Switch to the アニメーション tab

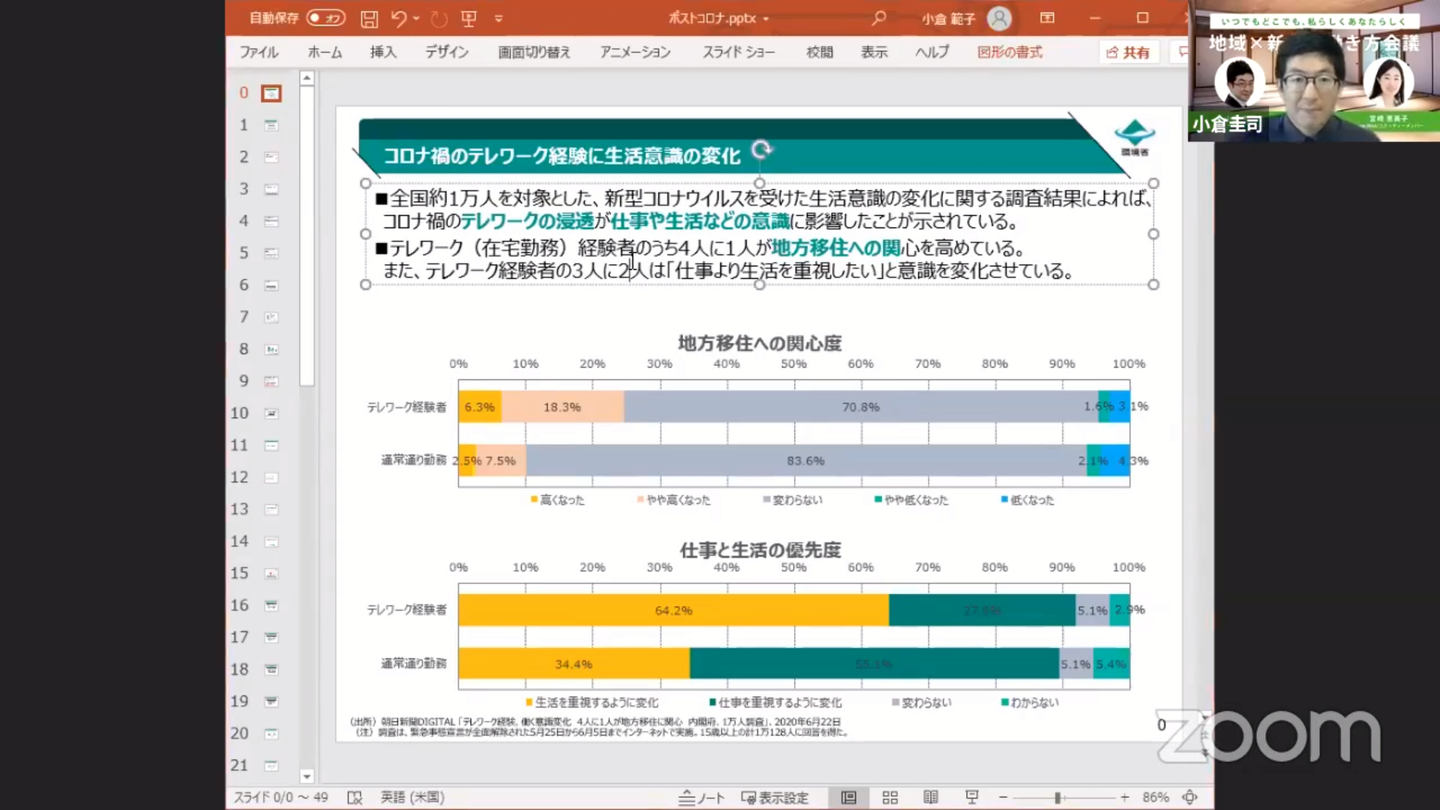tap(635, 52)
